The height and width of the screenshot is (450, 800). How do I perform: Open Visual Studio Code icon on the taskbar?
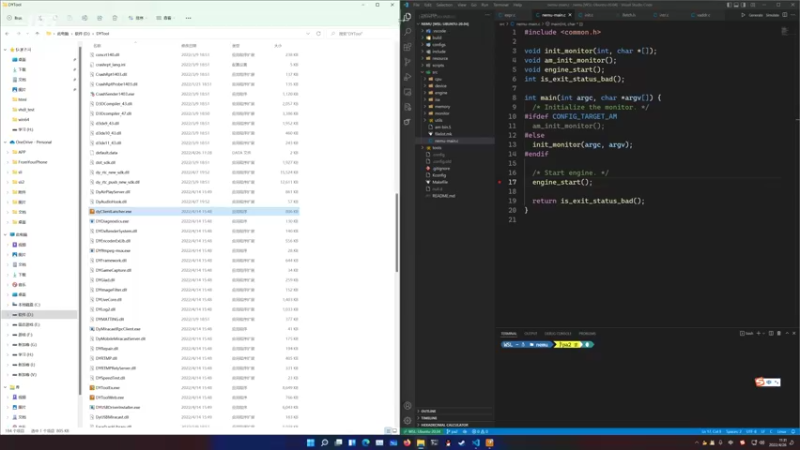point(476,443)
